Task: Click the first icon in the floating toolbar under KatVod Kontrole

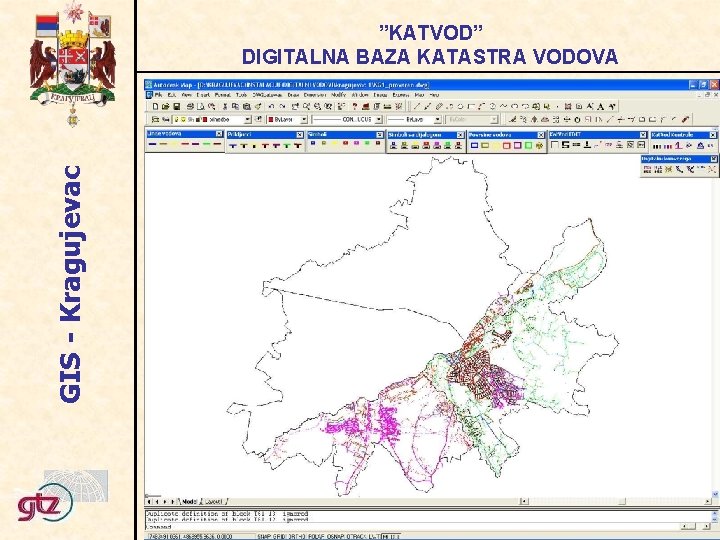Action: point(647,169)
